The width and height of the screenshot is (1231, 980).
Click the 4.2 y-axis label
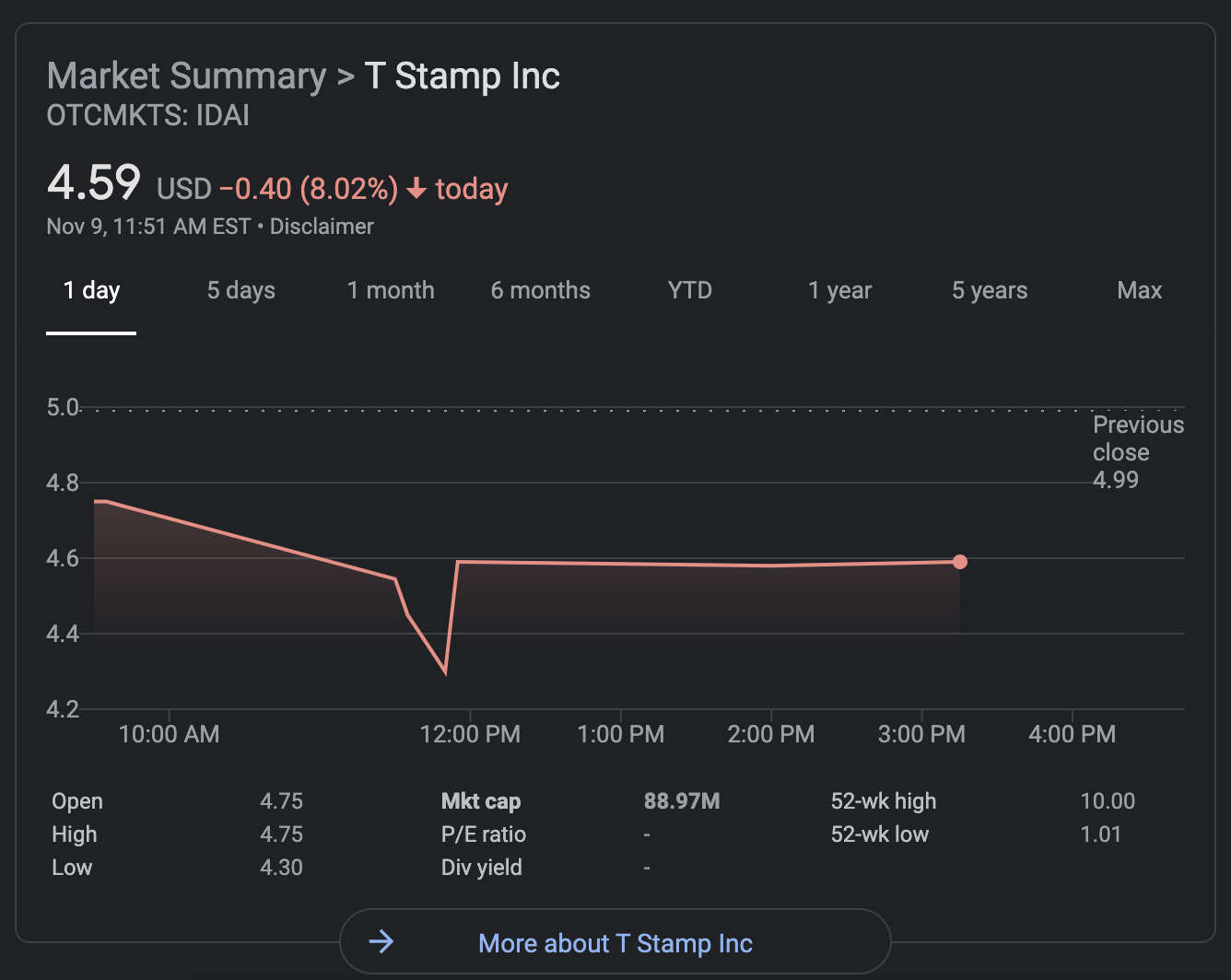pyautogui.click(x=63, y=709)
